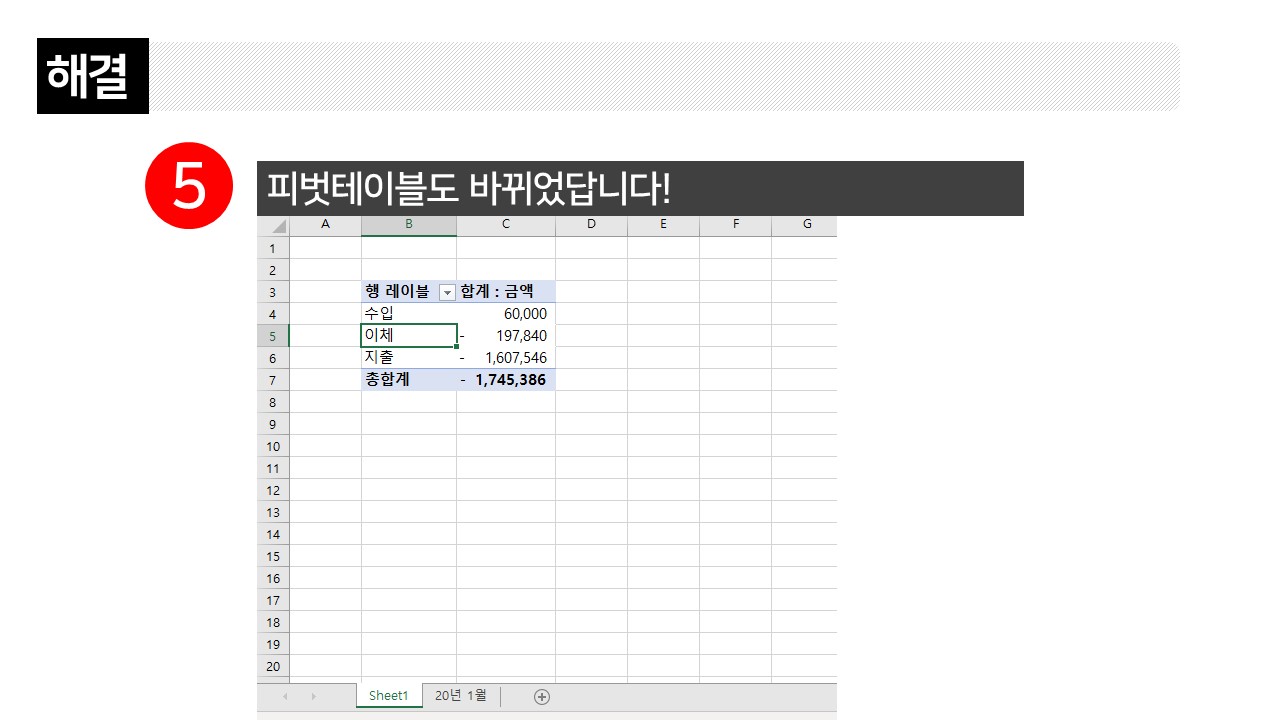1280x720 pixels.
Task: Select row 3 header
Action: (273, 292)
